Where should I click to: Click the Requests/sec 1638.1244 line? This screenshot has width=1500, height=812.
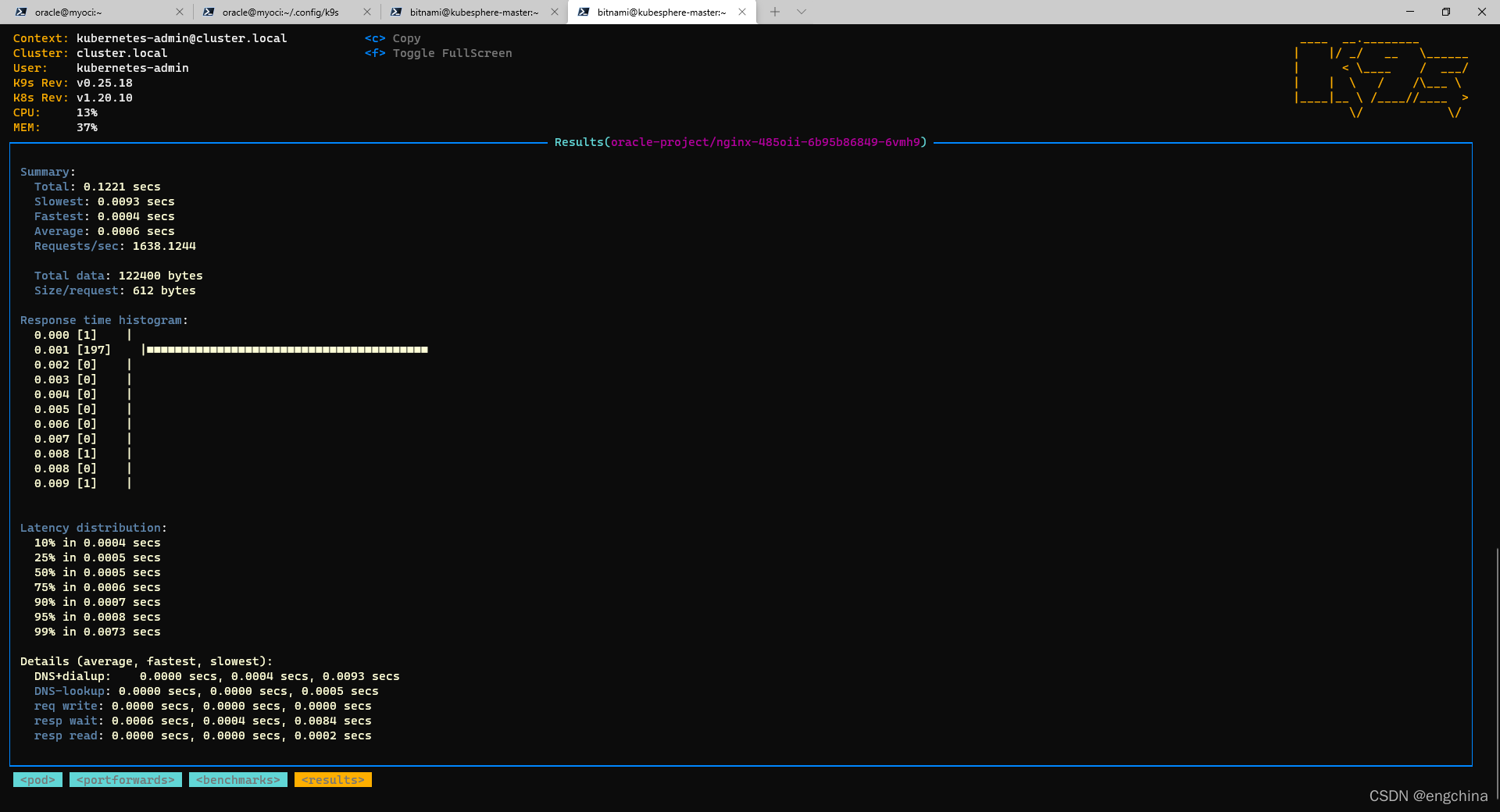(x=115, y=246)
